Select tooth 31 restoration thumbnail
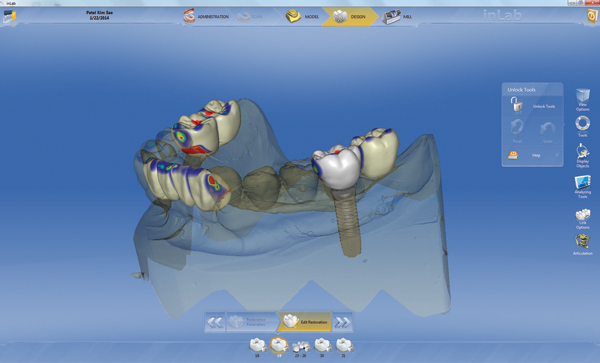This screenshot has height=363, width=600. 344,347
